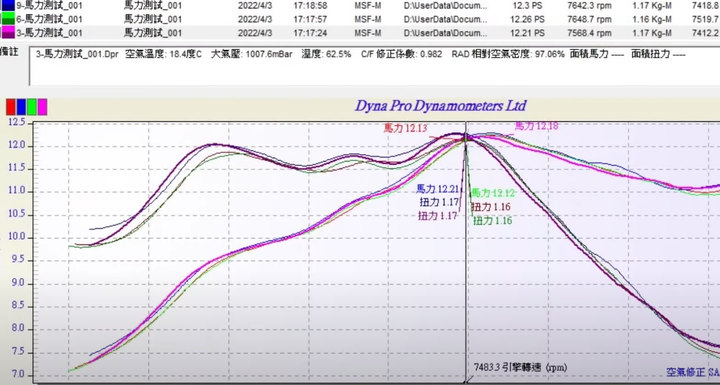Click the MSF-M cell in the 17:17:57 row
Viewport: 720px width, 385px height.
click(x=368, y=19)
